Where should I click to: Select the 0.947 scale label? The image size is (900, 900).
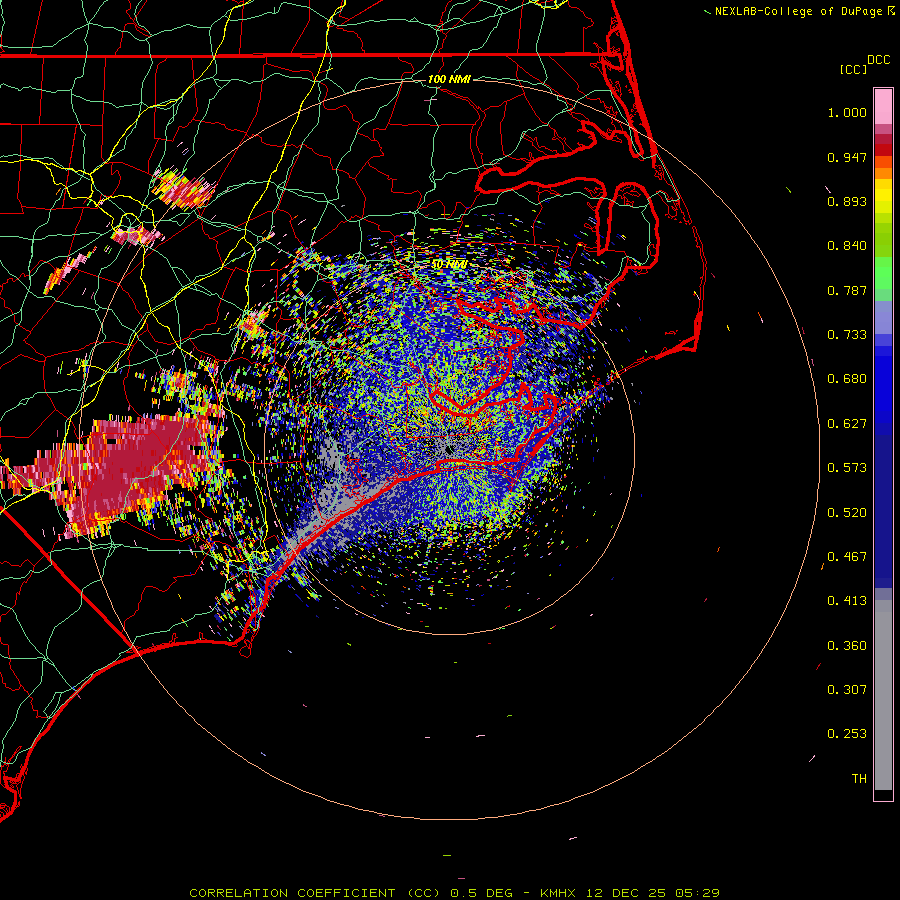tap(847, 157)
